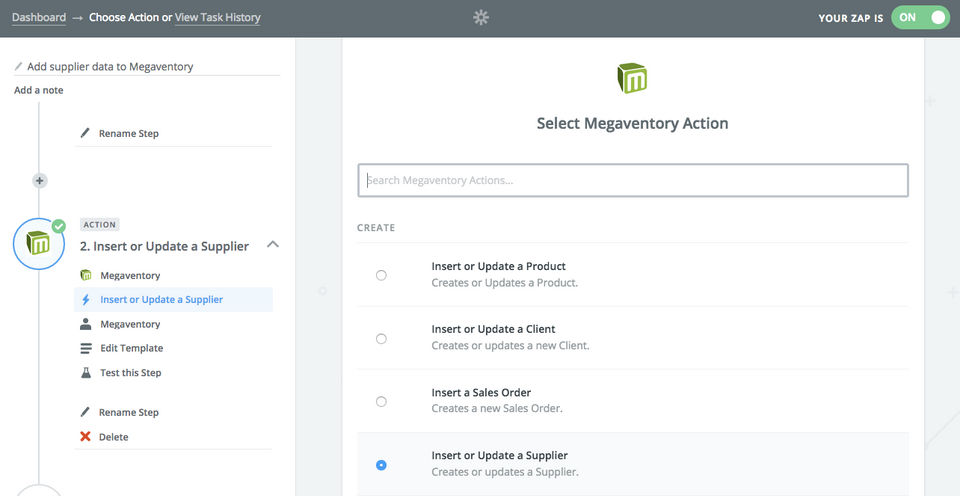The width and height of the screenshot is (960, 496).
Task: Select the Insert or Update a Client radio button
Action: pyautogui.click(x=381, y=339)
